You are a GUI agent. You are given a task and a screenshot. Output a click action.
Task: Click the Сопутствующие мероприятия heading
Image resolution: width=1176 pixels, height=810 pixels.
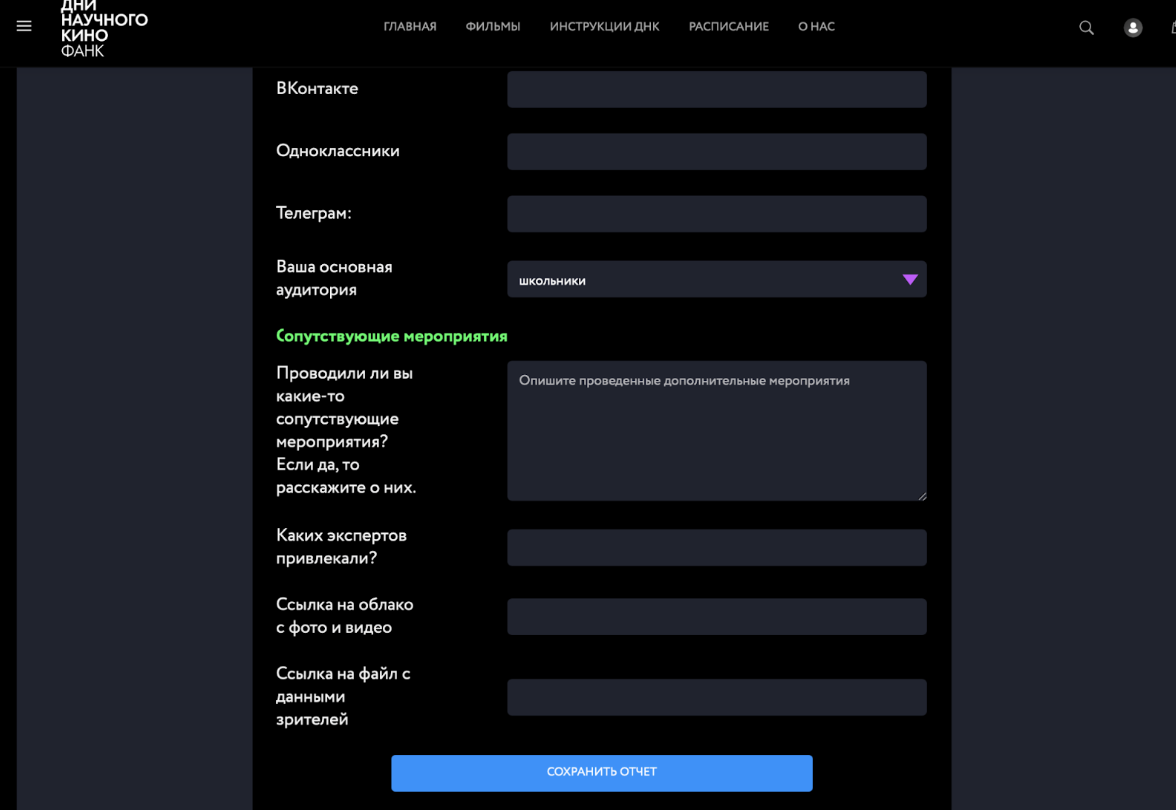(x=392, y=336)
